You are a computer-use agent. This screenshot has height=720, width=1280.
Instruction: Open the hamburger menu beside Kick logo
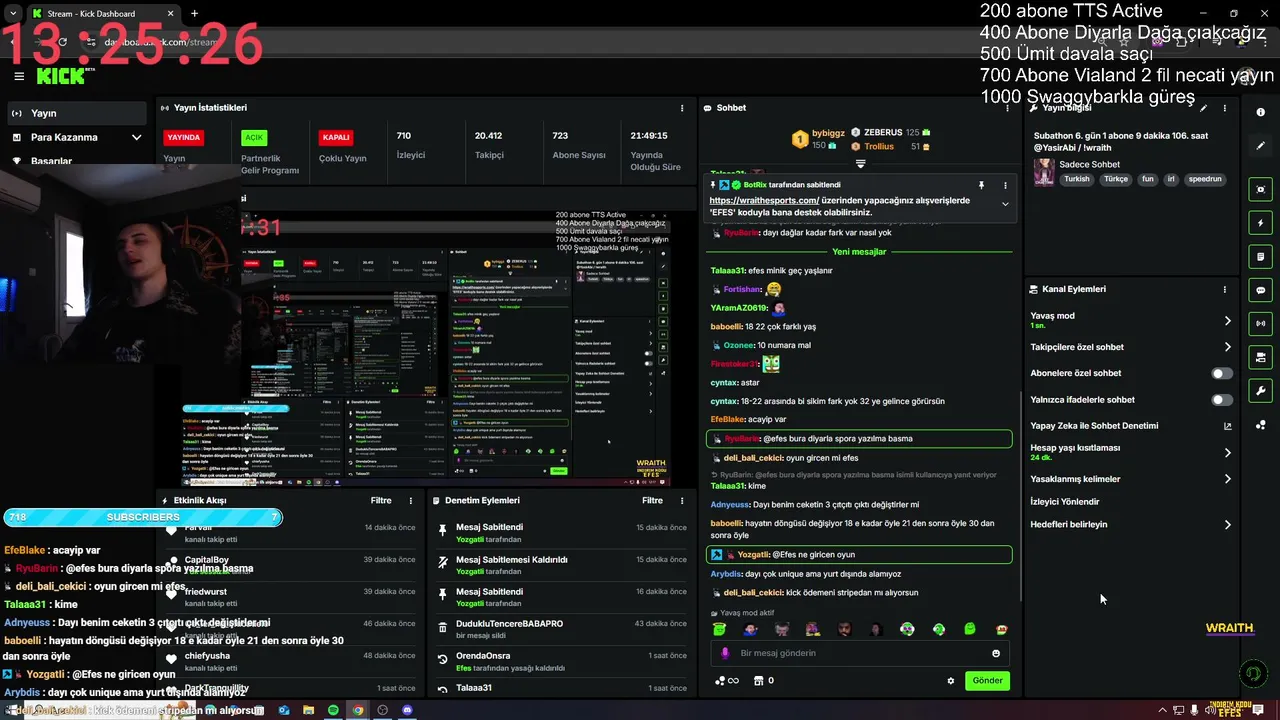tap(19, 76)
